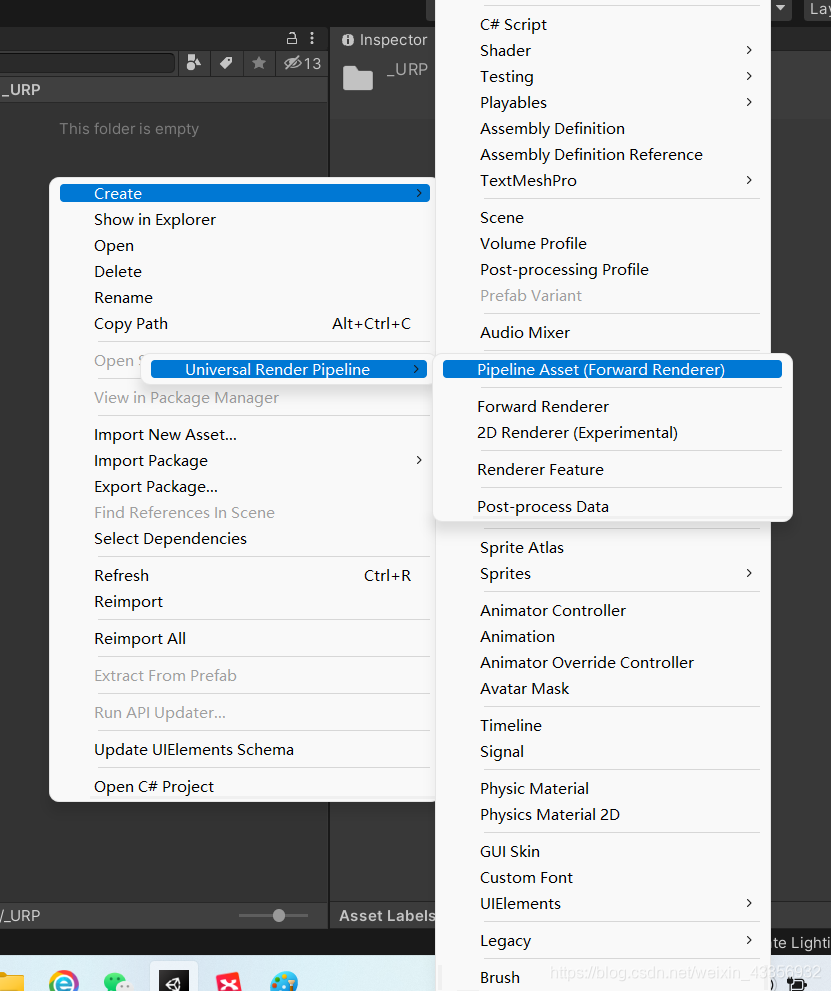Expand the UIElements submenu

[604, 904]
